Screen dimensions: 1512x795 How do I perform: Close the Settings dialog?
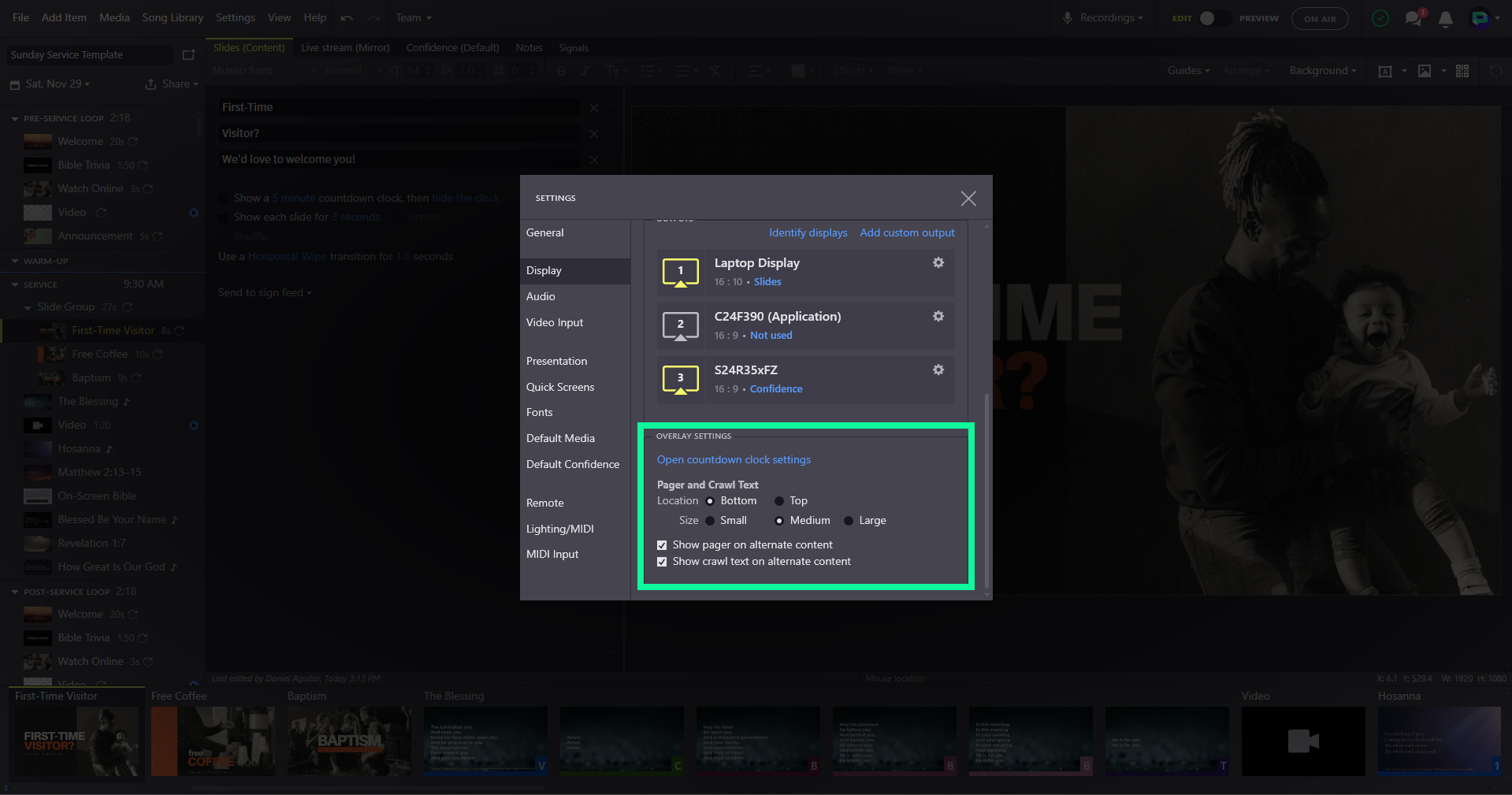[968, 199]
